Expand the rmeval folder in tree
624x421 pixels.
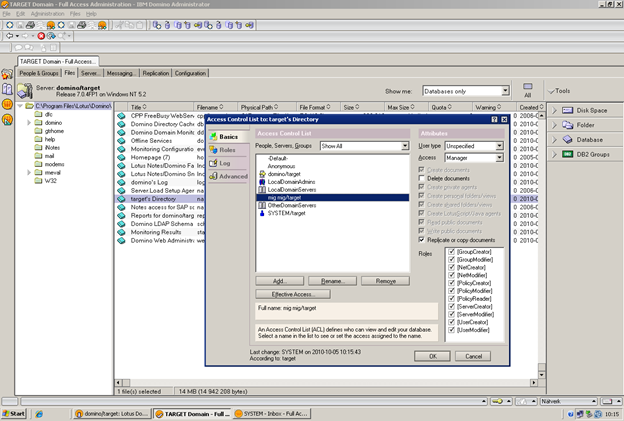pyautogui.click(x=29, y=172)
